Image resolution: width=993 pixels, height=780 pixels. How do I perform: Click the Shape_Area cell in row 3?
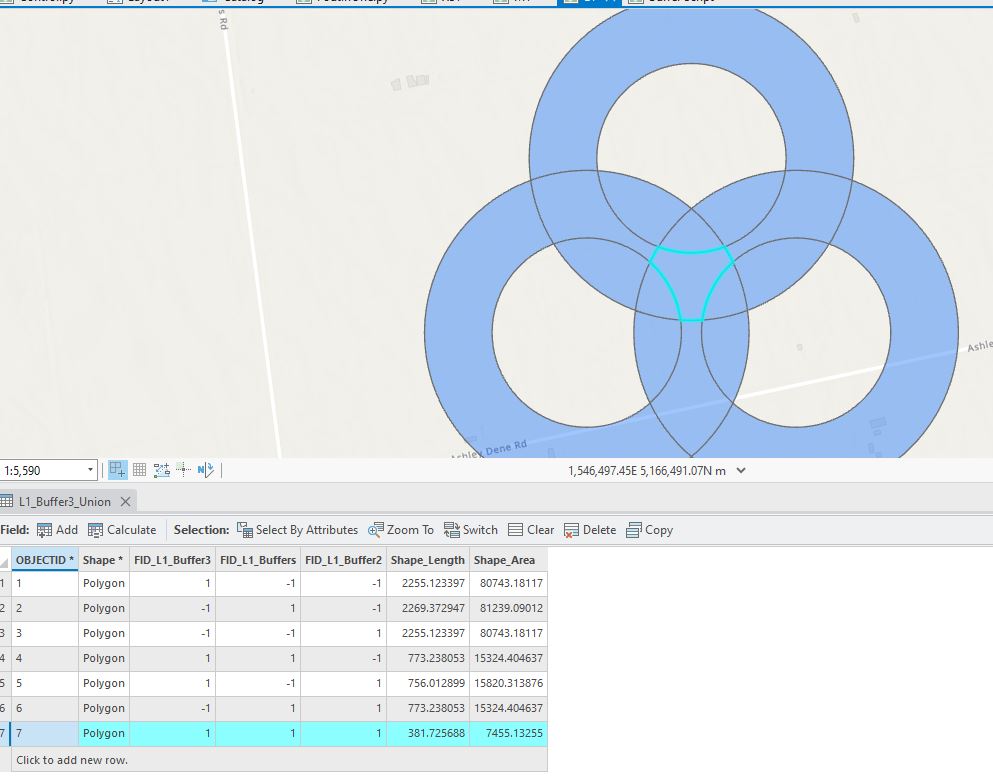coord(508,633)
